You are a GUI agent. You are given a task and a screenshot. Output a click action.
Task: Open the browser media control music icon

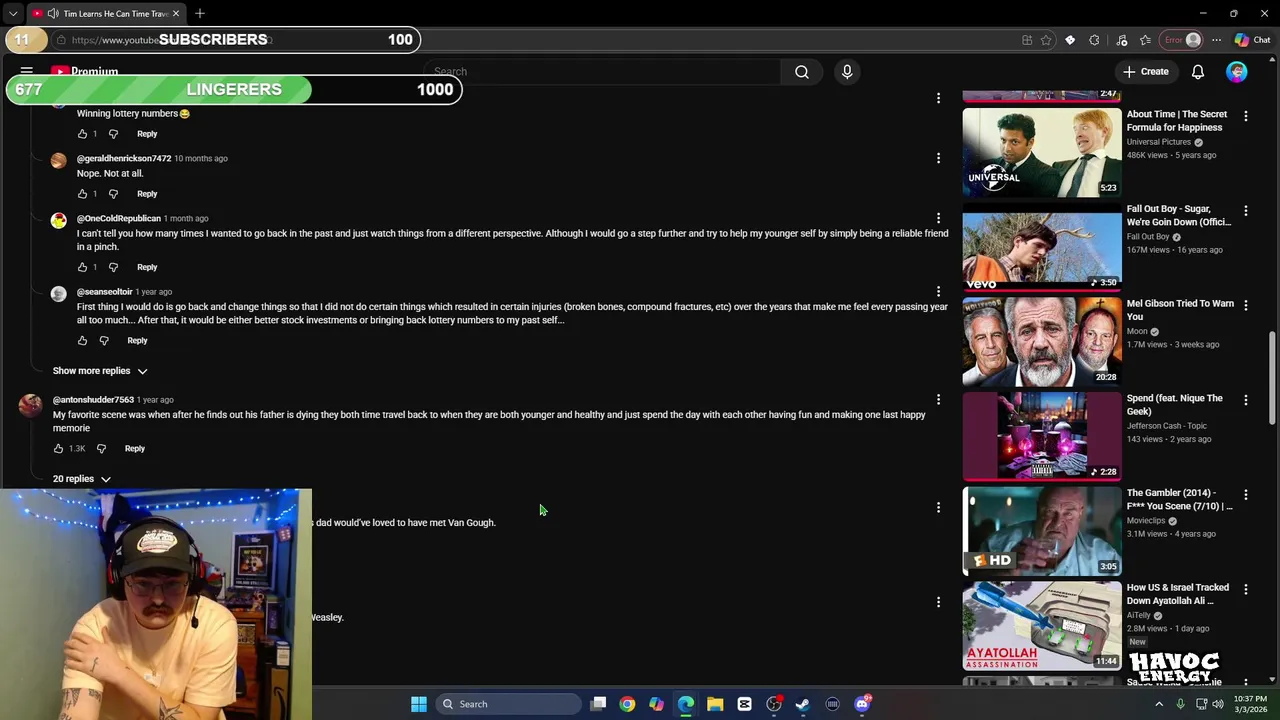click(1121, 40)
